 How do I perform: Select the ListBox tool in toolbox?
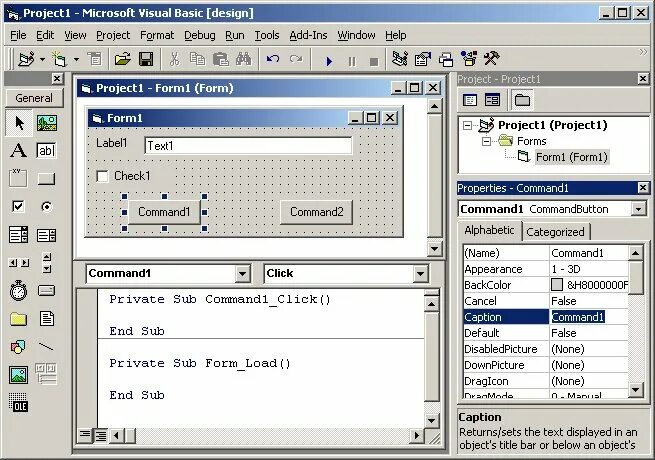tap(46, 235)
